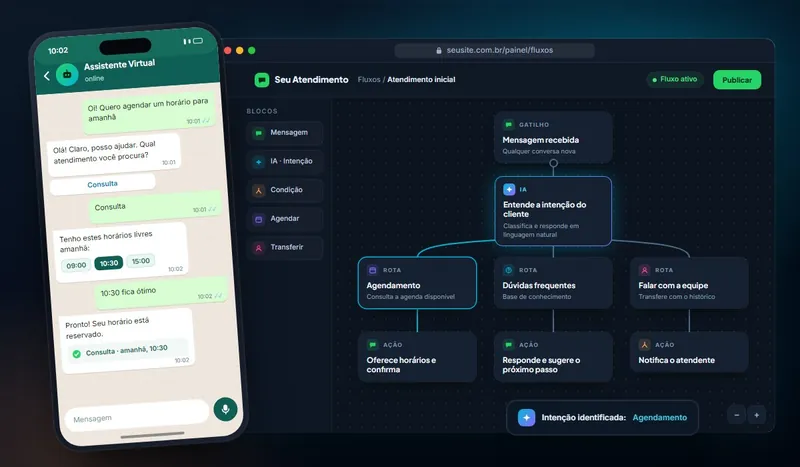The image size is (800, 467).
Task: Click the Transferir person icon
Action: point(259,248)
